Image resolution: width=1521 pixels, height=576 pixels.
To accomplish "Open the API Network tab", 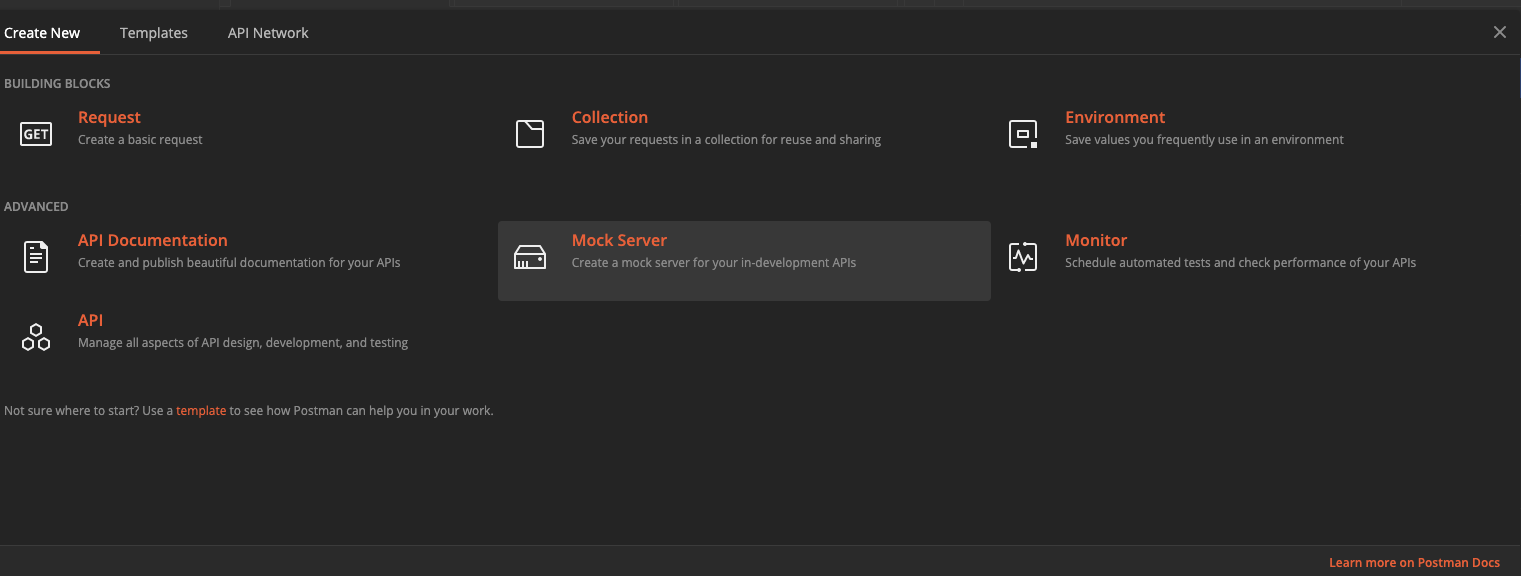I will coord(268,33).
